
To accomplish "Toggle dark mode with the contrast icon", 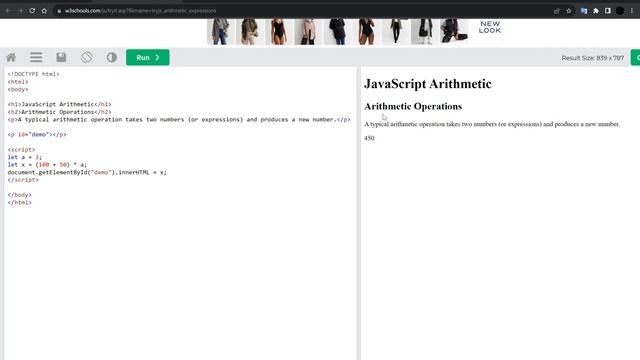I will (x=111, y=58).
